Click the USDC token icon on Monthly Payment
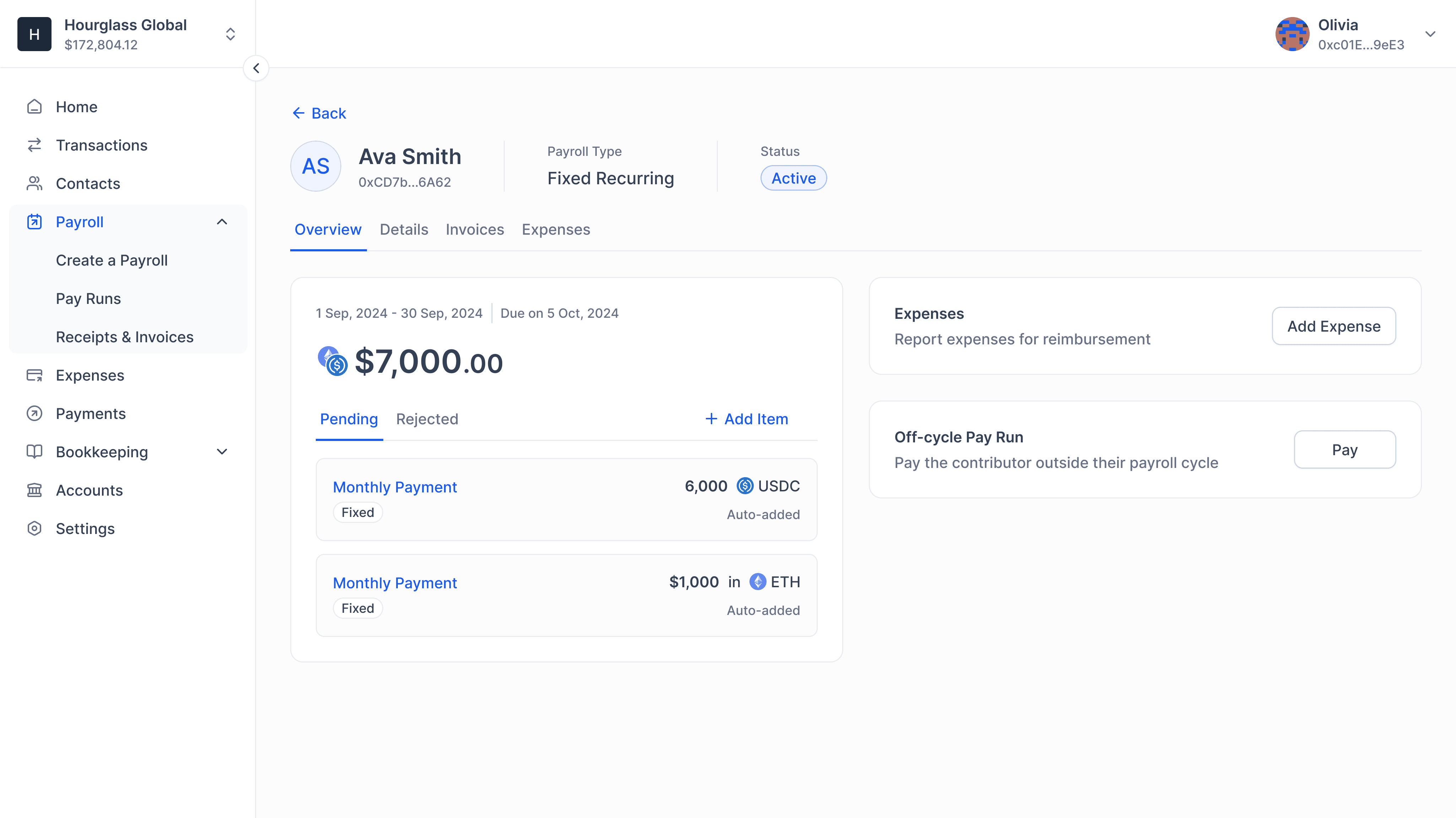 745,486
